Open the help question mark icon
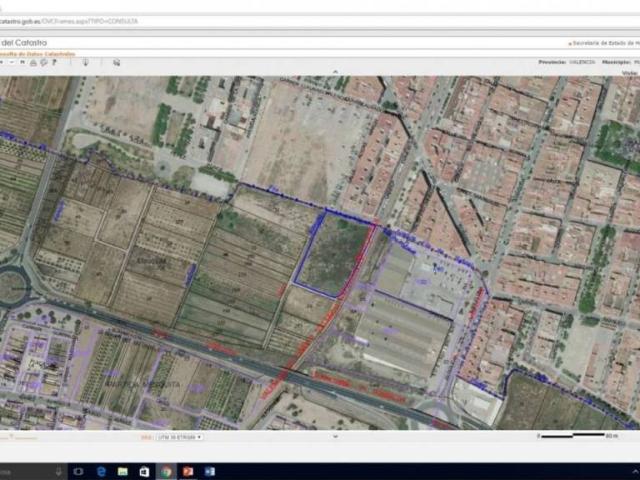 coord(54,62)
